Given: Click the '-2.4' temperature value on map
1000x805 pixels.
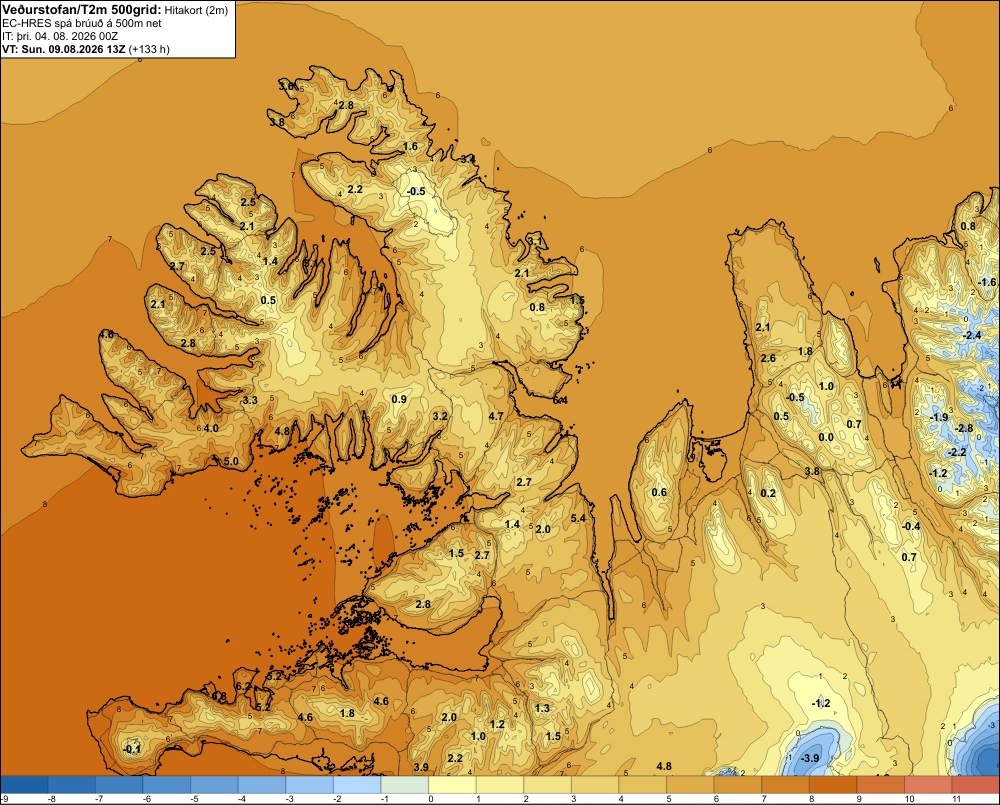Looking at the screenshot, I should tap(972, 335).
